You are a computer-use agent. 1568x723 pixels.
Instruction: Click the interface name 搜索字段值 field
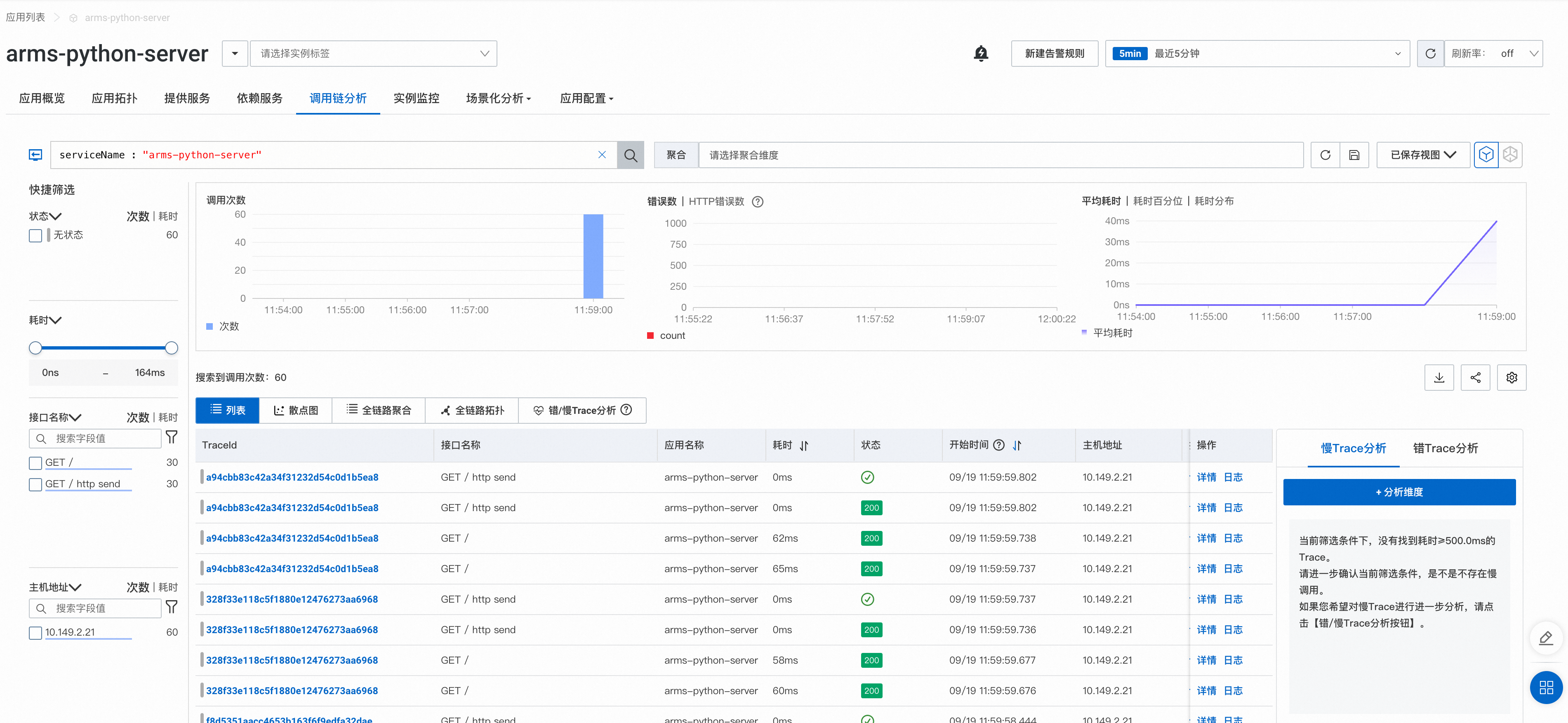point(95,438)
